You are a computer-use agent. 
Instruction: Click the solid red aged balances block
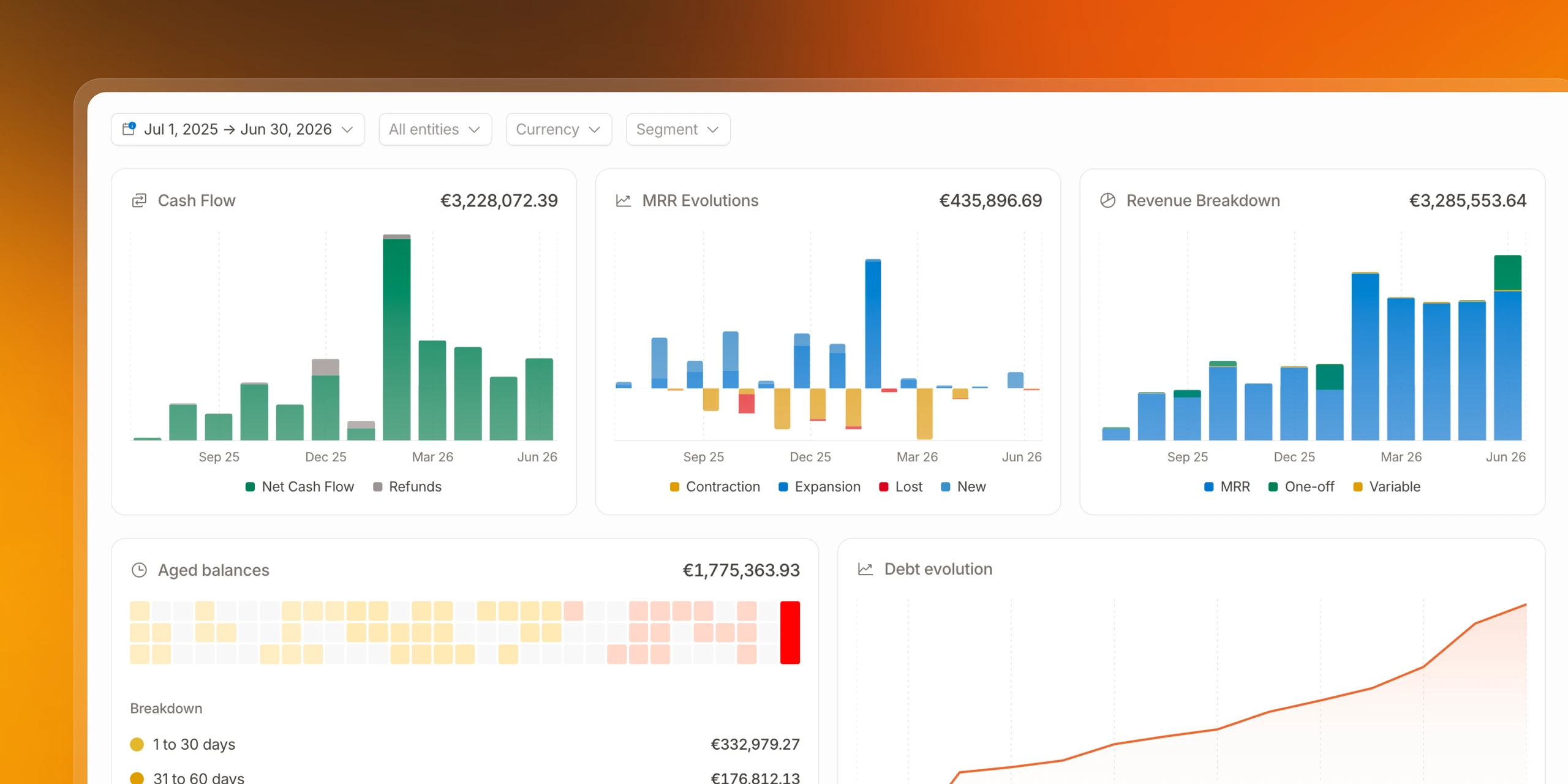tap(790, 633)
